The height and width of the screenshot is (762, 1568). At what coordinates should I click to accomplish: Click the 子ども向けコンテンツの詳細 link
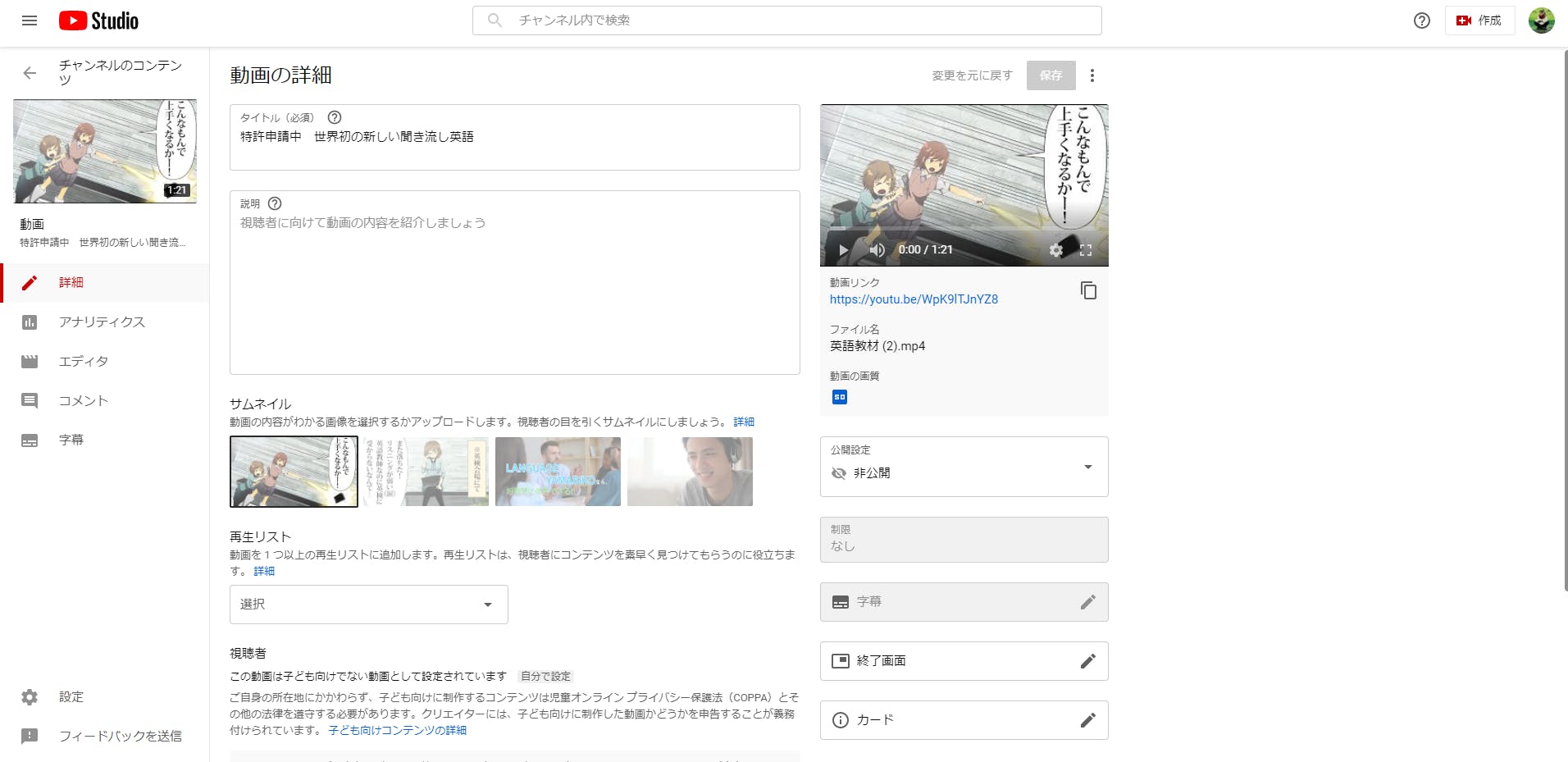coord(397,730)
